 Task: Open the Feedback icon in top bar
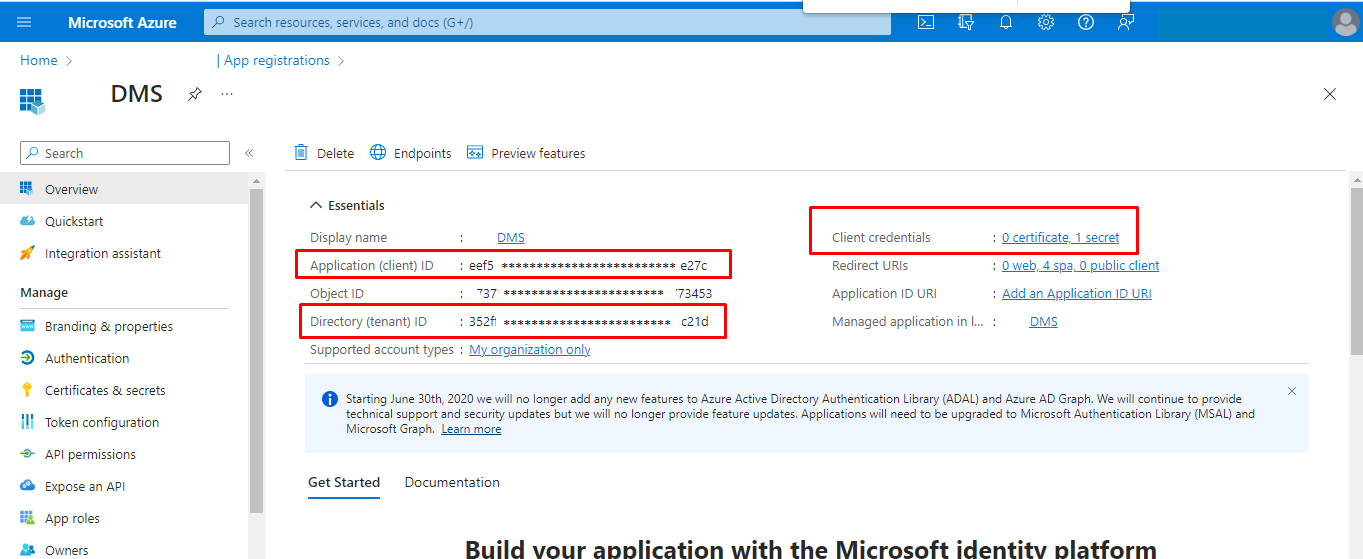point(1126,22)
